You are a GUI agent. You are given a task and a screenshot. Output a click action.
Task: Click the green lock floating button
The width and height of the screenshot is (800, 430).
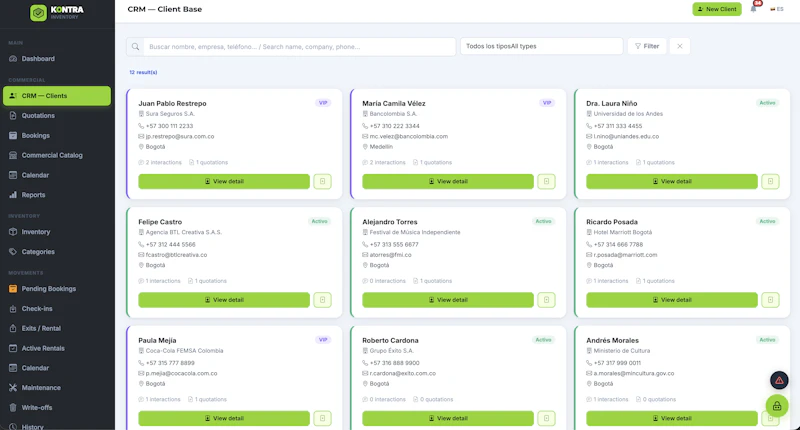click(x=777, y=407)
